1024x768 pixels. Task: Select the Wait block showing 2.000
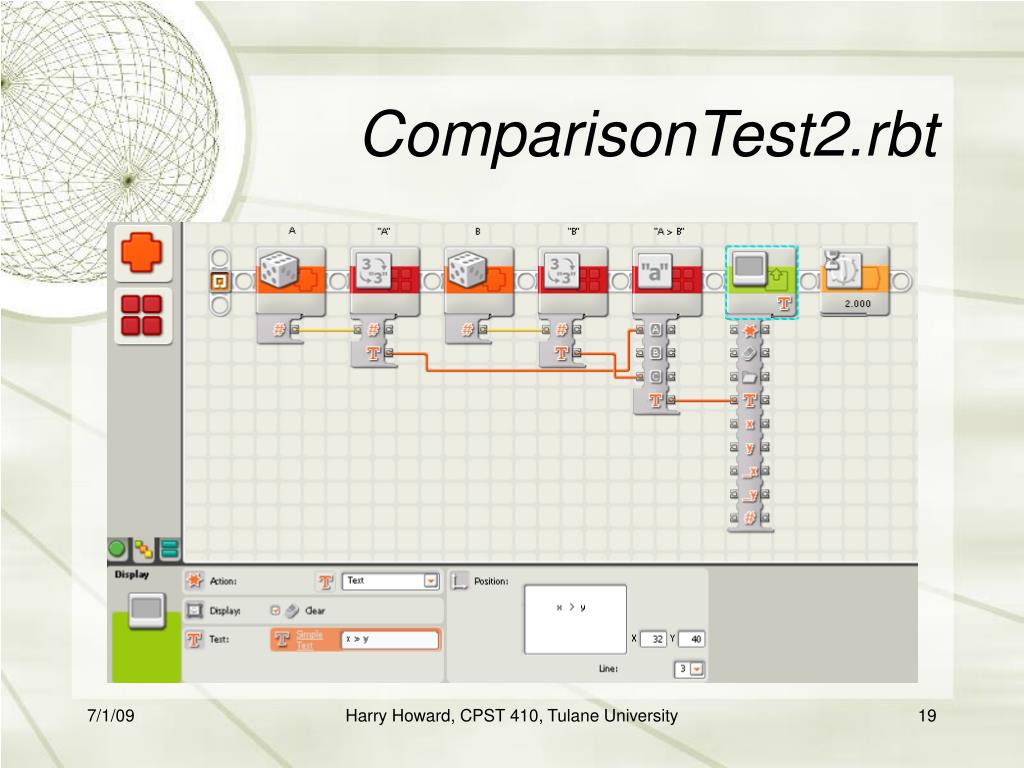click(x=855, y=281)
